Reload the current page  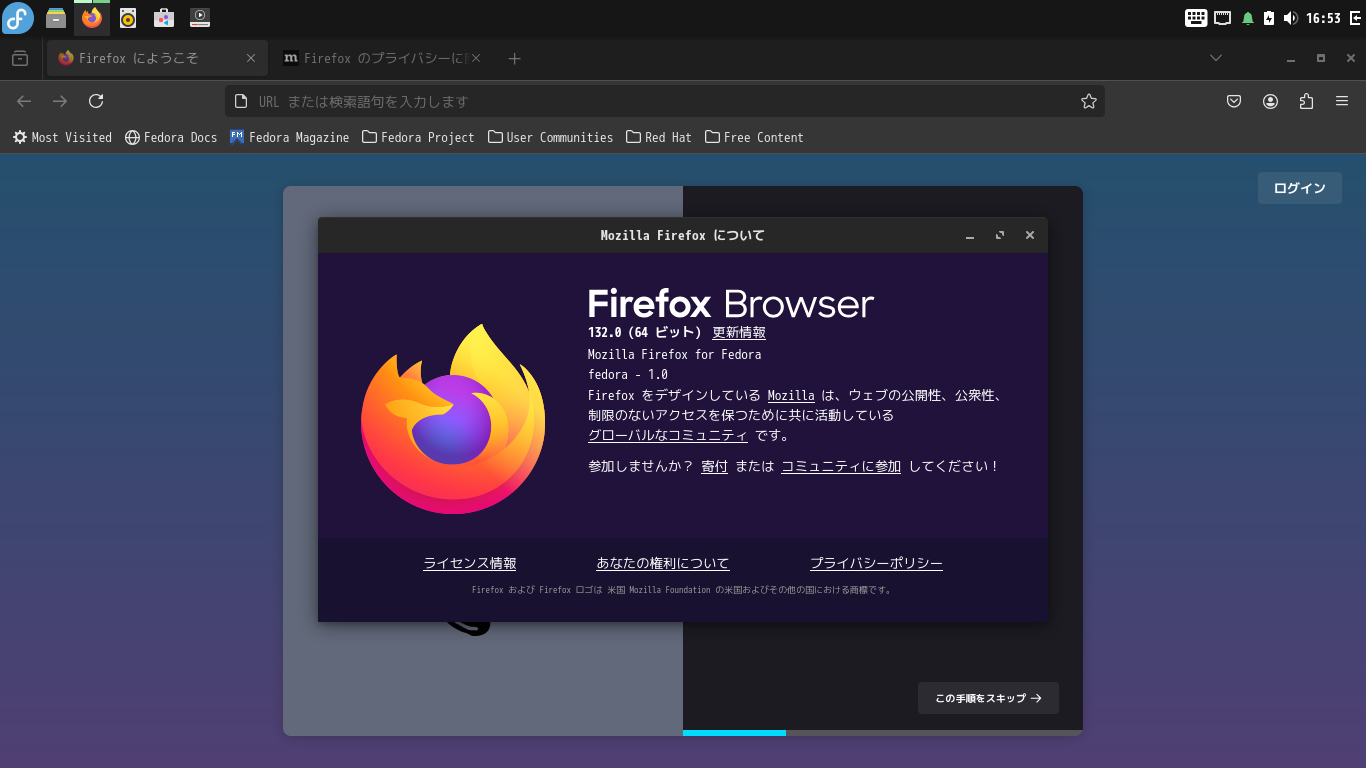[x=96, y=101]
